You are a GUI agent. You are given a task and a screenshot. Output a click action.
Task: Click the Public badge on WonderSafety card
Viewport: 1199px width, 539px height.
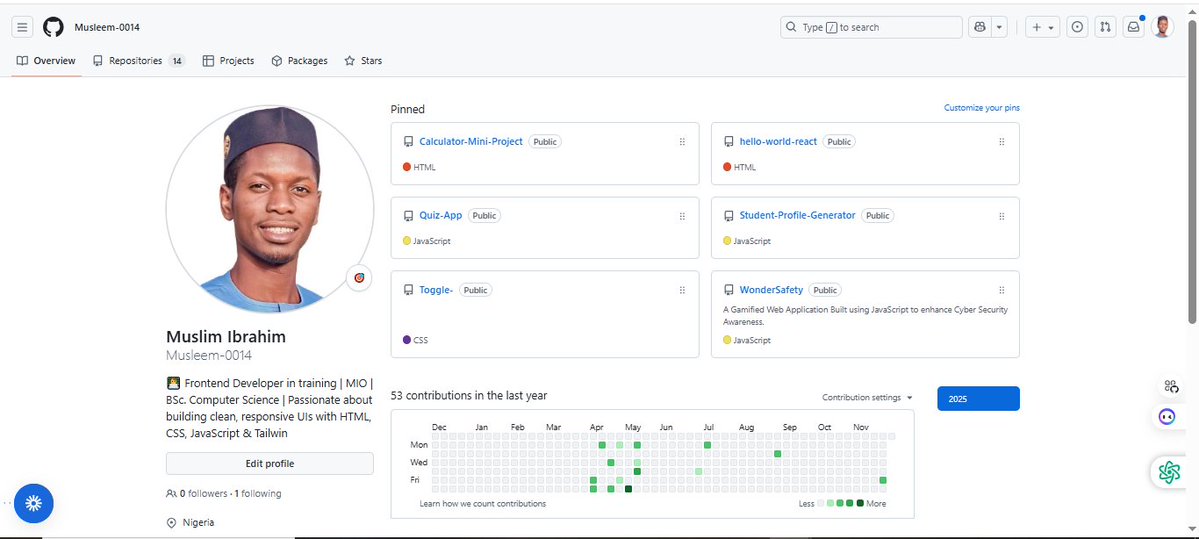825,291
